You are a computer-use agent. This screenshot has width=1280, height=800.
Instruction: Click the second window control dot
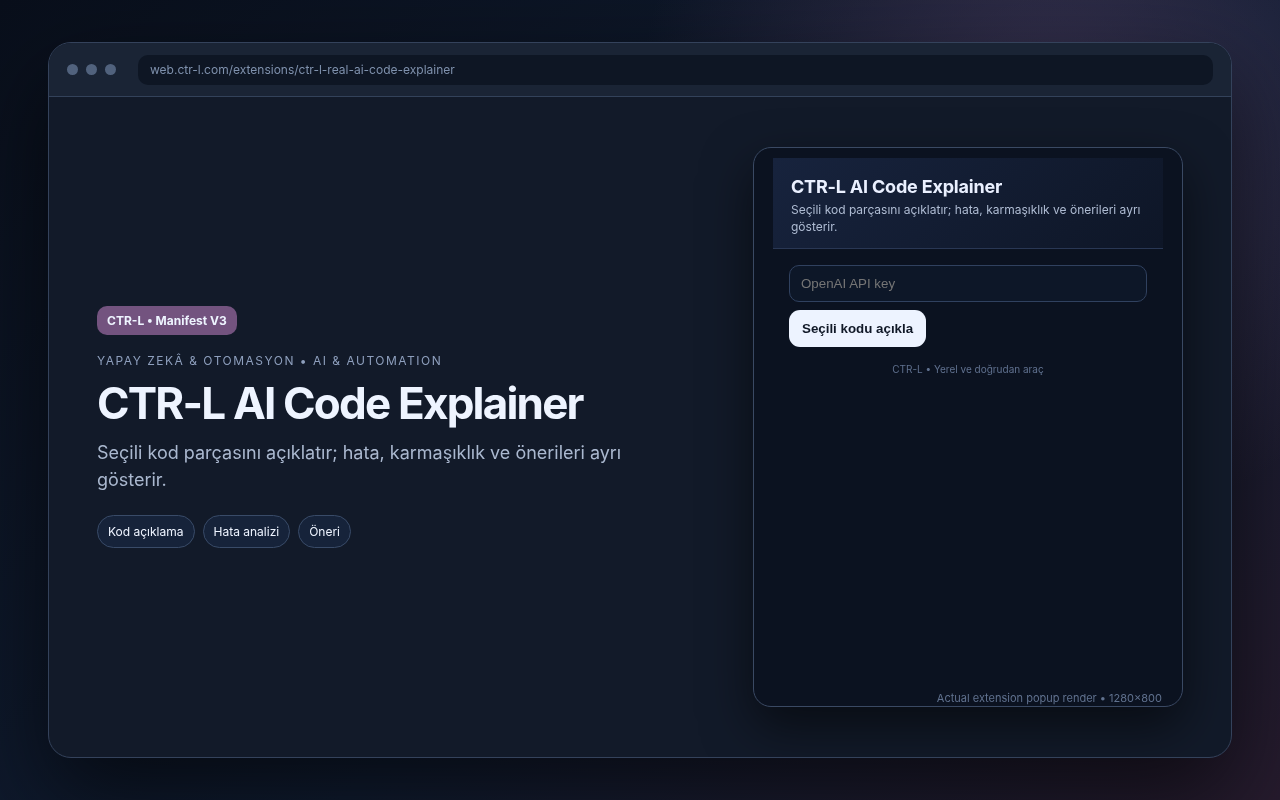[x=91, y=69]
